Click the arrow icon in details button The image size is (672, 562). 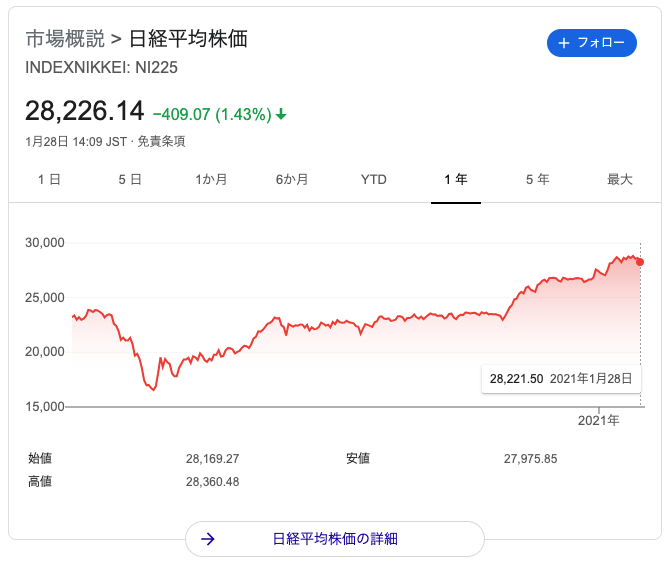[x=208, y=539]
